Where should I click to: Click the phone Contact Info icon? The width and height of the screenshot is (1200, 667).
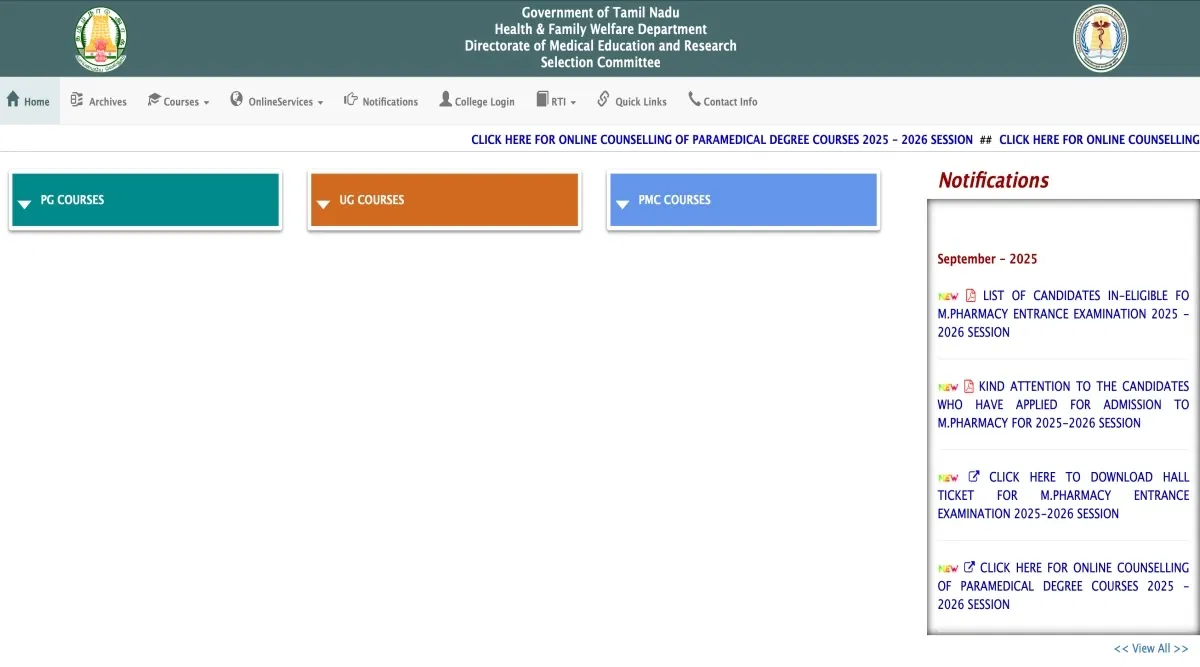tap(694, 99)
